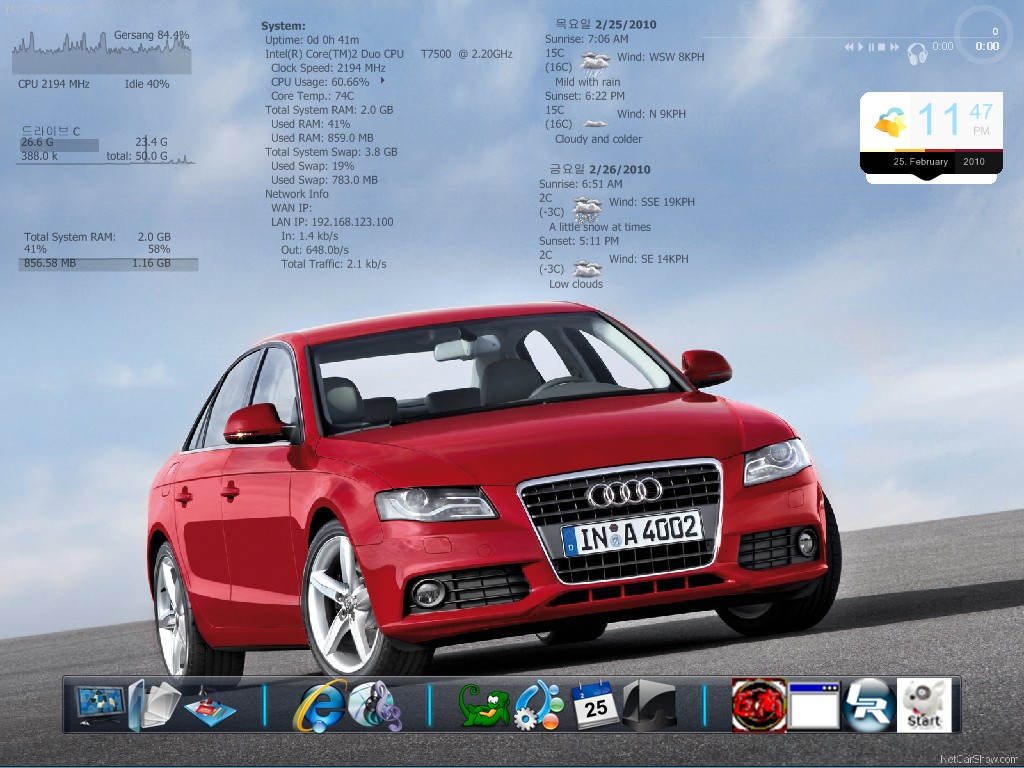1024x768 pixels.
Task: Click the snow cloud icon beside Wind: SSE 19KPH
Action: (x=587, y=208)
